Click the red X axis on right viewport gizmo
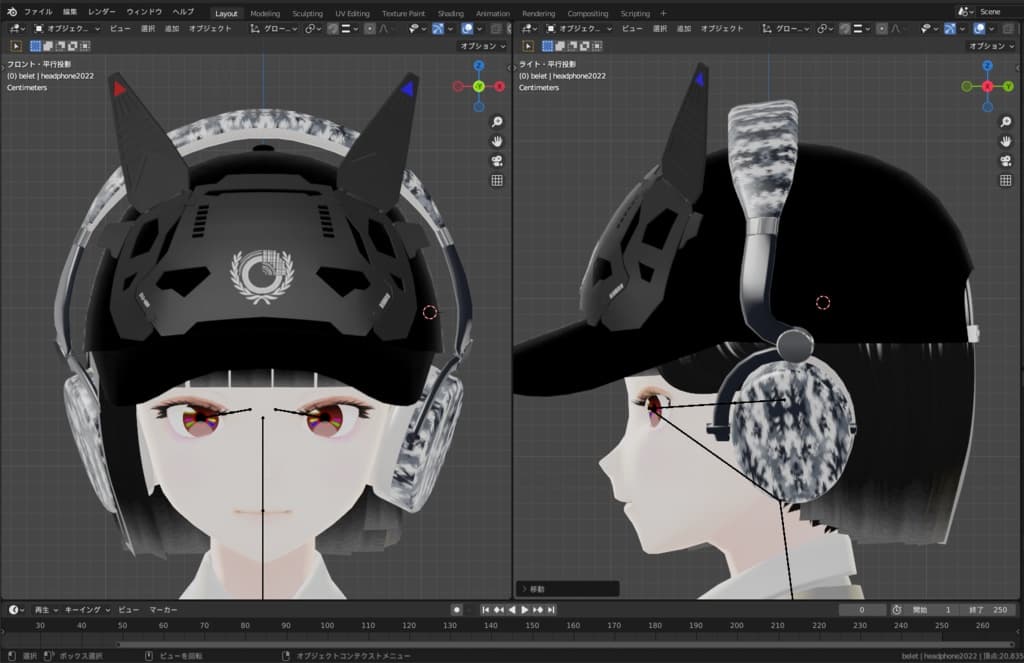This screenshot has width=1024, height=663. 987,87
